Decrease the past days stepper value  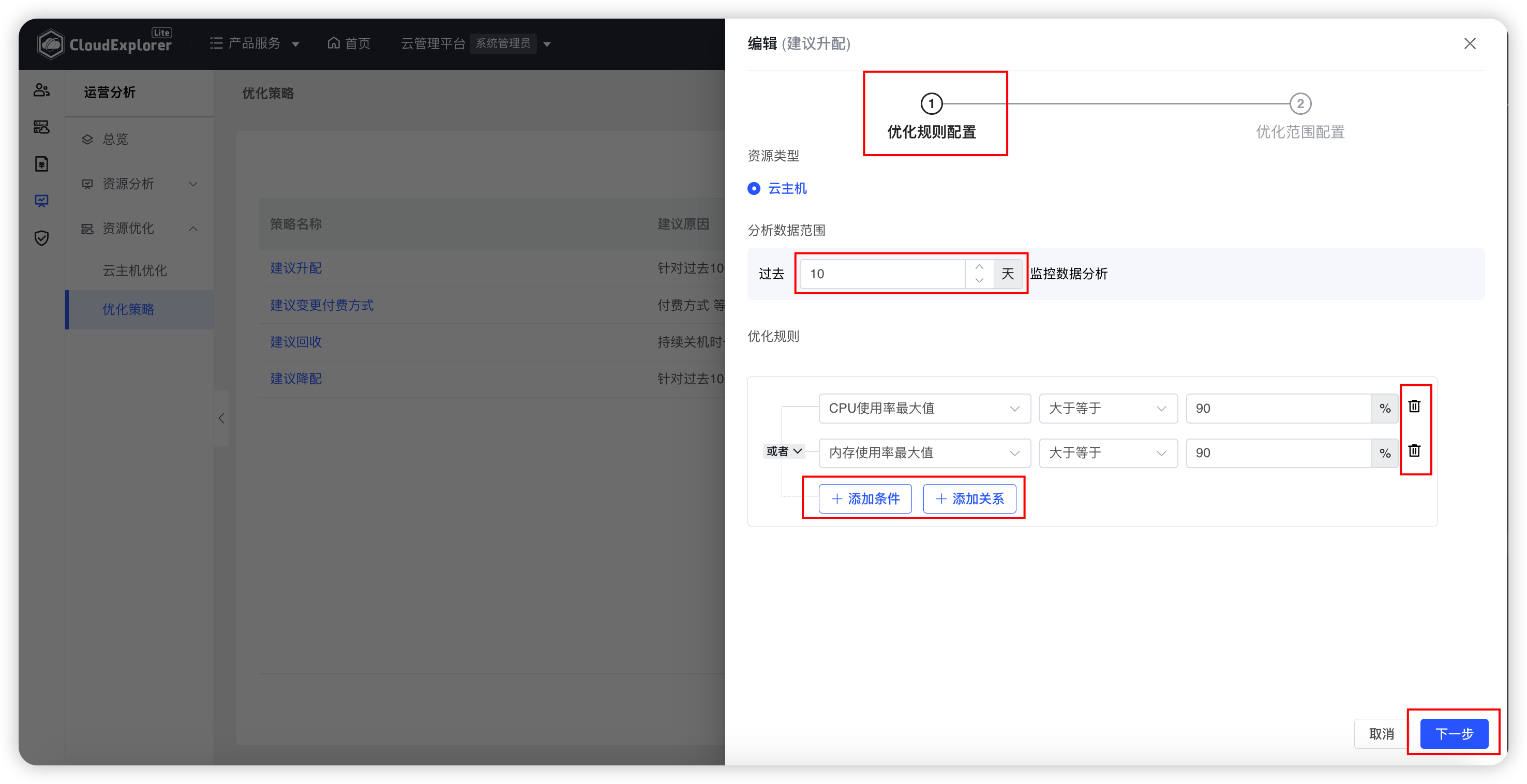point(979,281)
